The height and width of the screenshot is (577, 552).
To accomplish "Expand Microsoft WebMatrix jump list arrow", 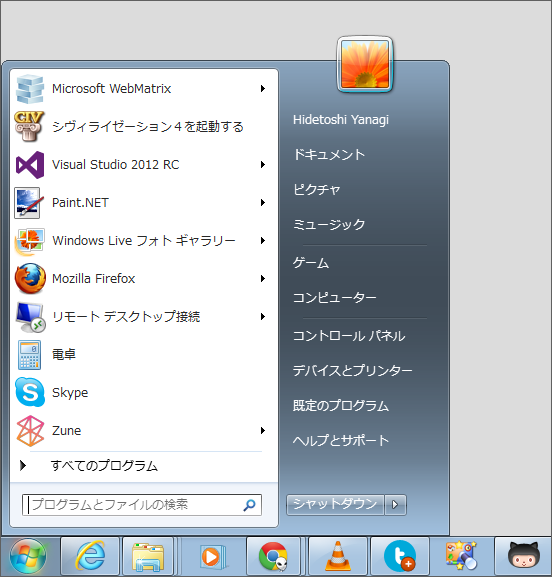I will 263,89.
